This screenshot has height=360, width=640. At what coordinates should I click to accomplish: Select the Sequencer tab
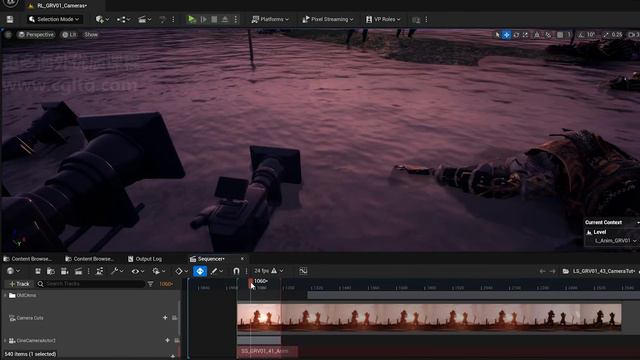pos(207,259)
